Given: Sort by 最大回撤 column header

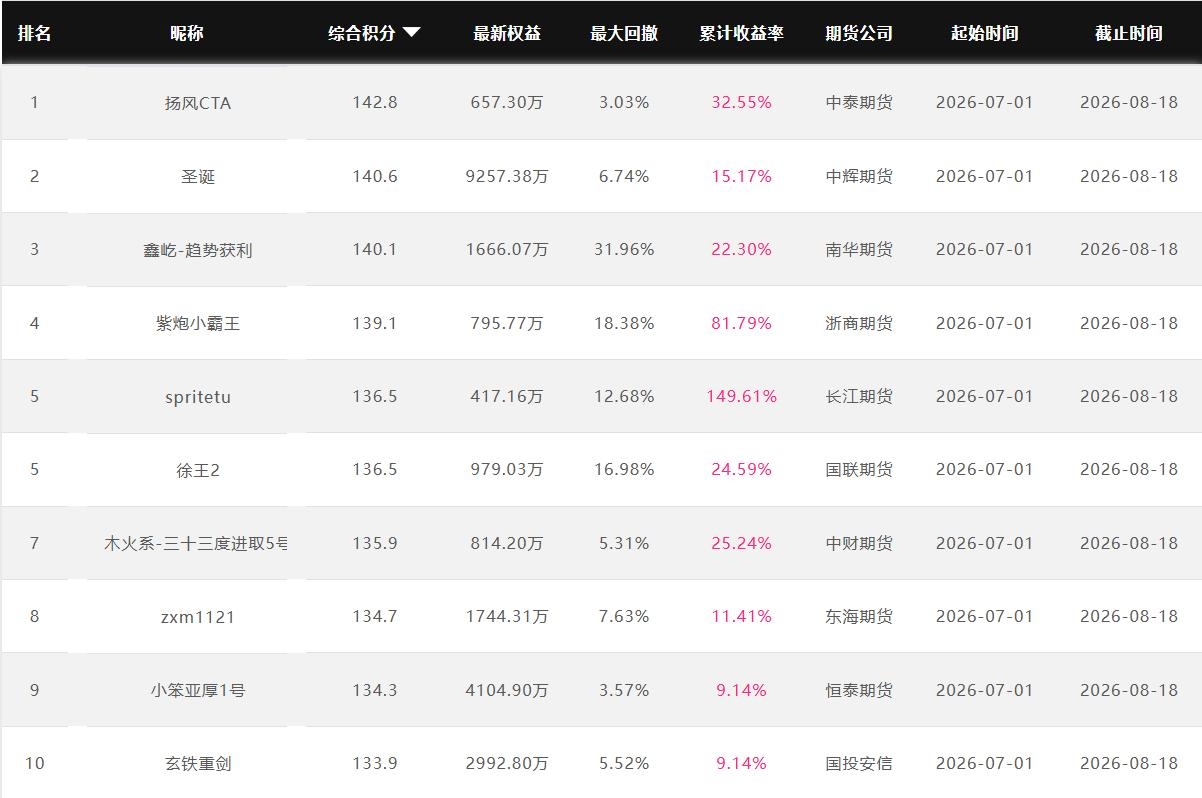Looking at the screenshot, I should click(624, 33).
